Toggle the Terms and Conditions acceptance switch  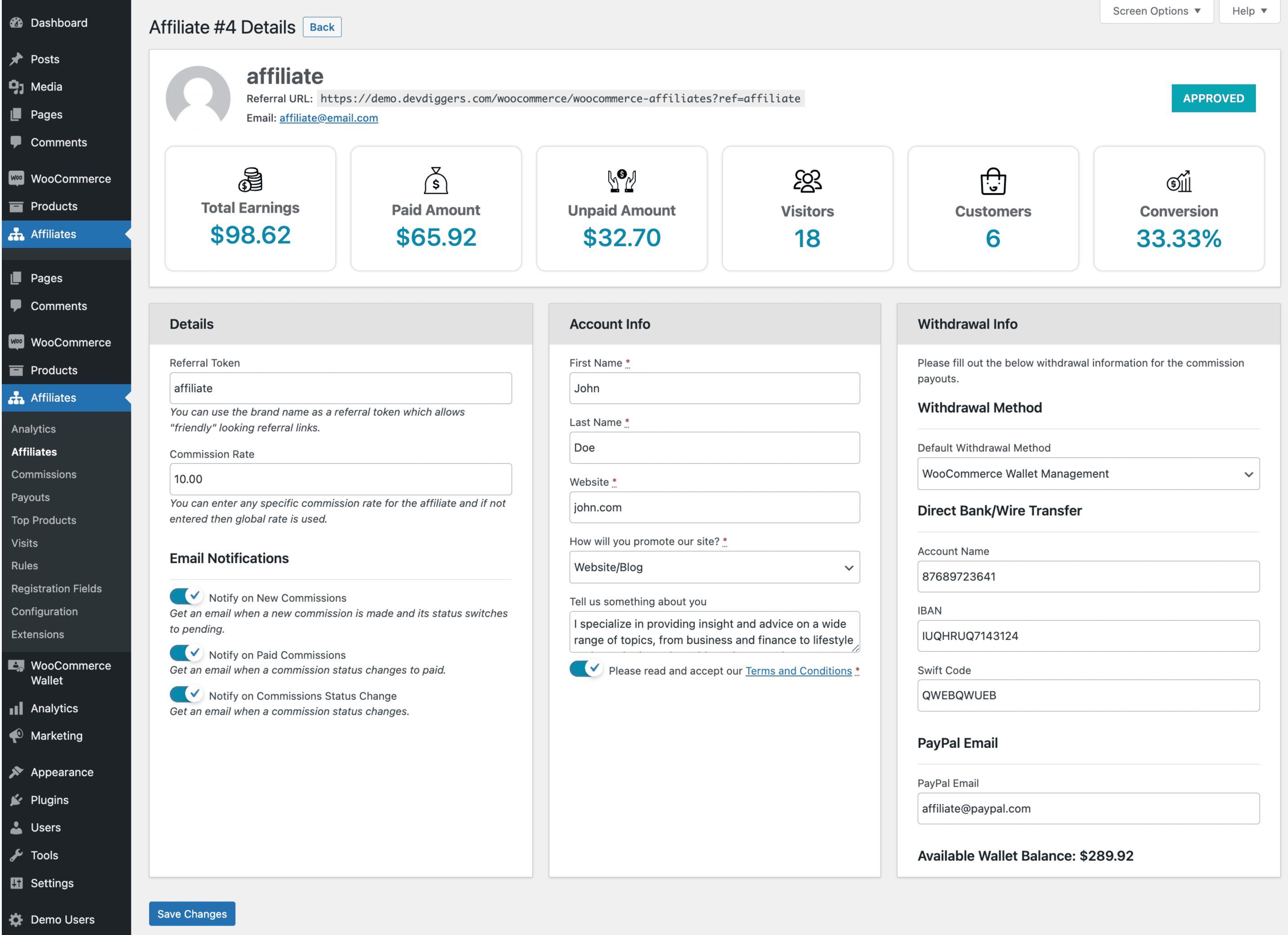(x=586, y=669)
